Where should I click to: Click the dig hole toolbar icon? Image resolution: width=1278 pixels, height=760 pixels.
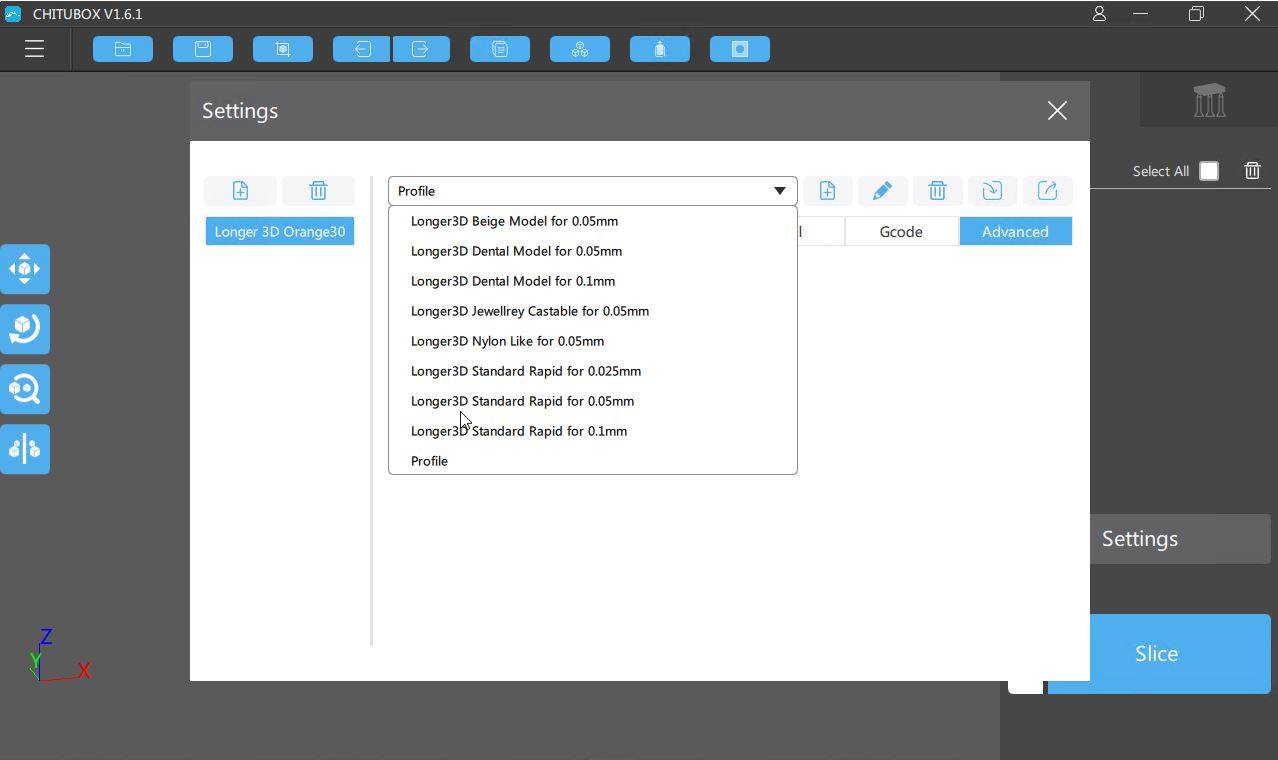[740, 49]
